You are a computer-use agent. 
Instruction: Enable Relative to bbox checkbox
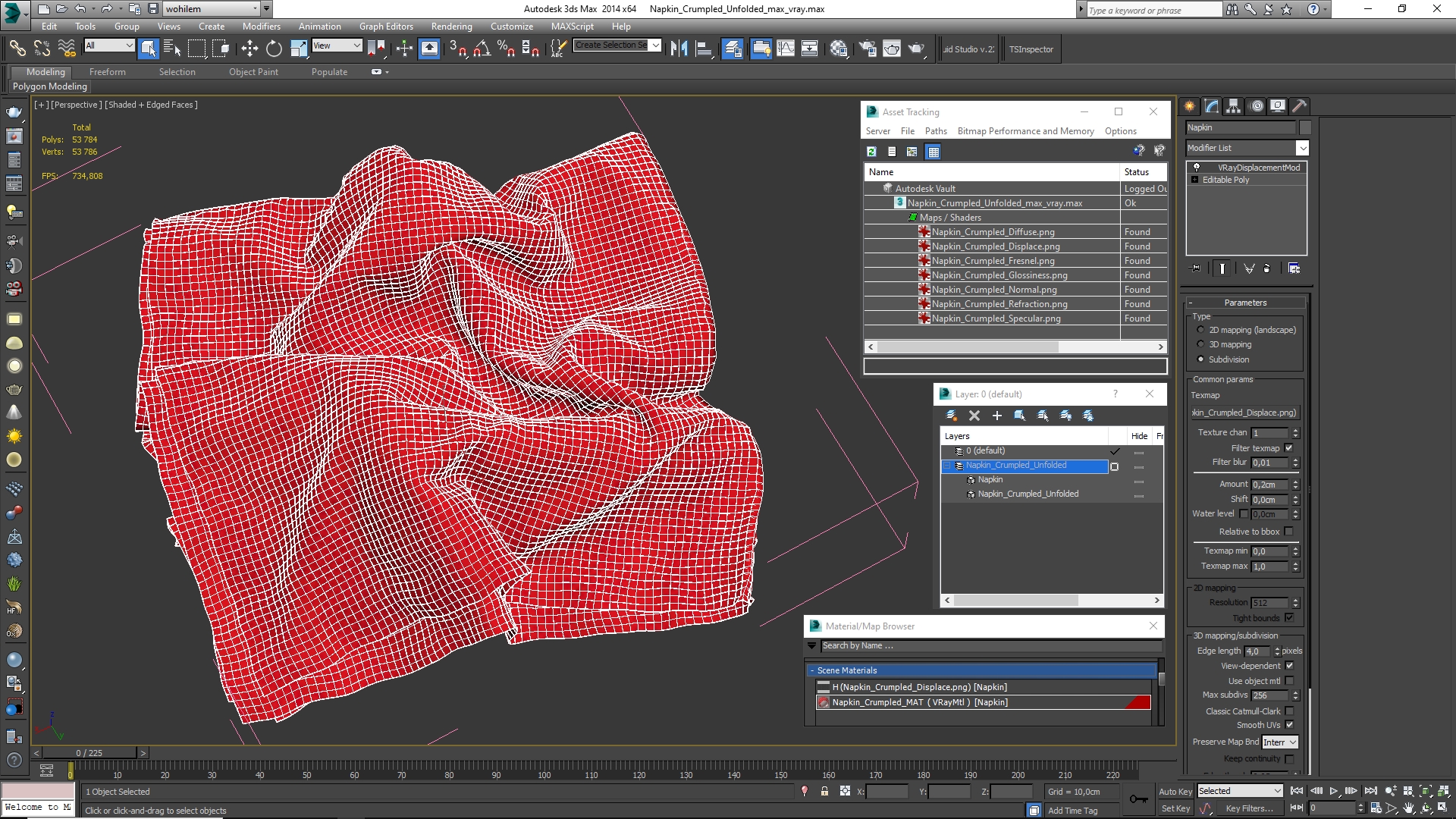[x=1288, y=532]
